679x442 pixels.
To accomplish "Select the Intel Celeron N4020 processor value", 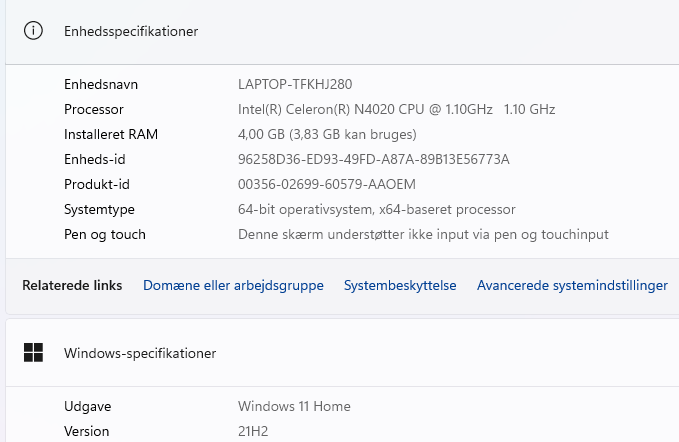I will pos(396,109).
